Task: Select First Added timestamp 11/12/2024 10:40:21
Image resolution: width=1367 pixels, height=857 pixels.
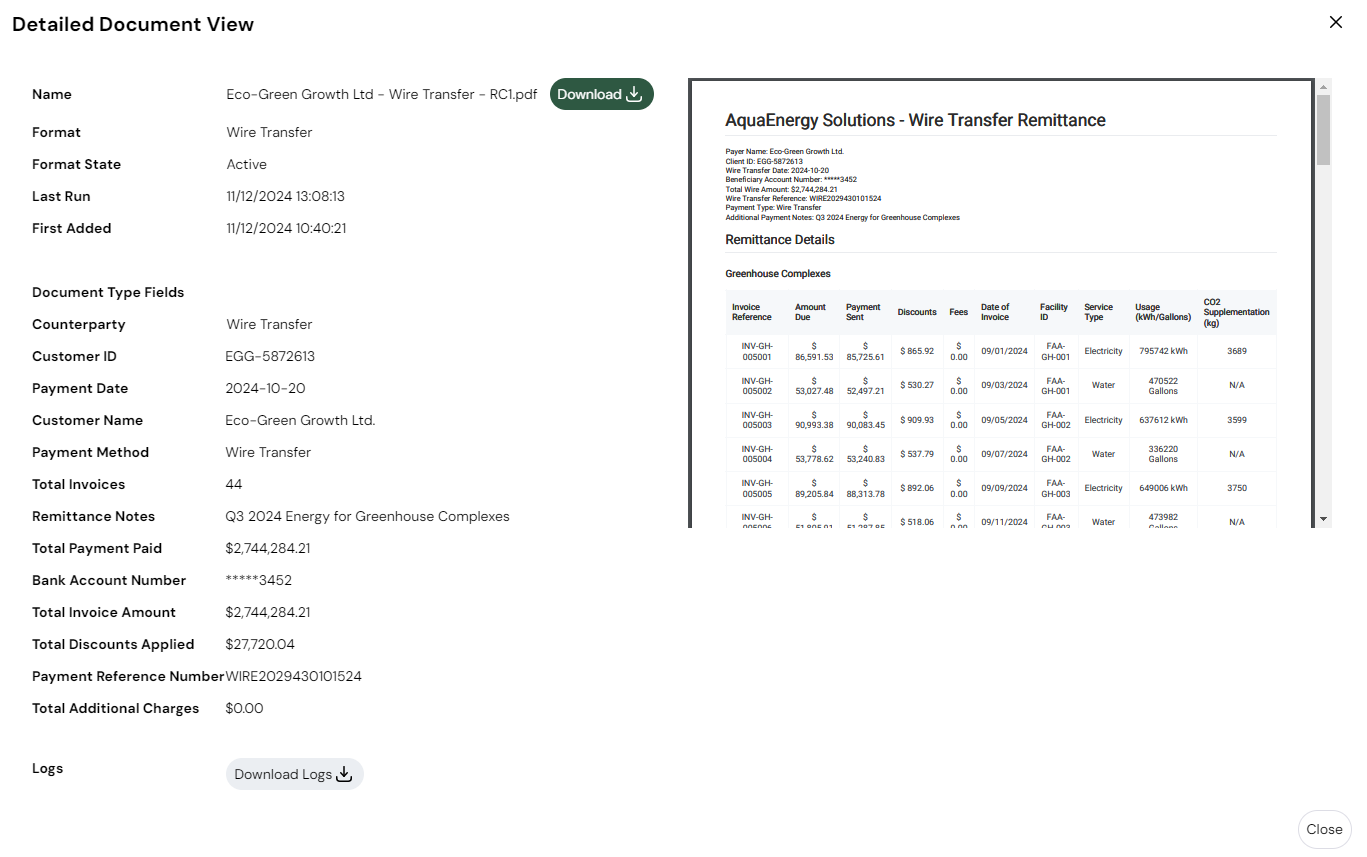Action: (287, 228)
